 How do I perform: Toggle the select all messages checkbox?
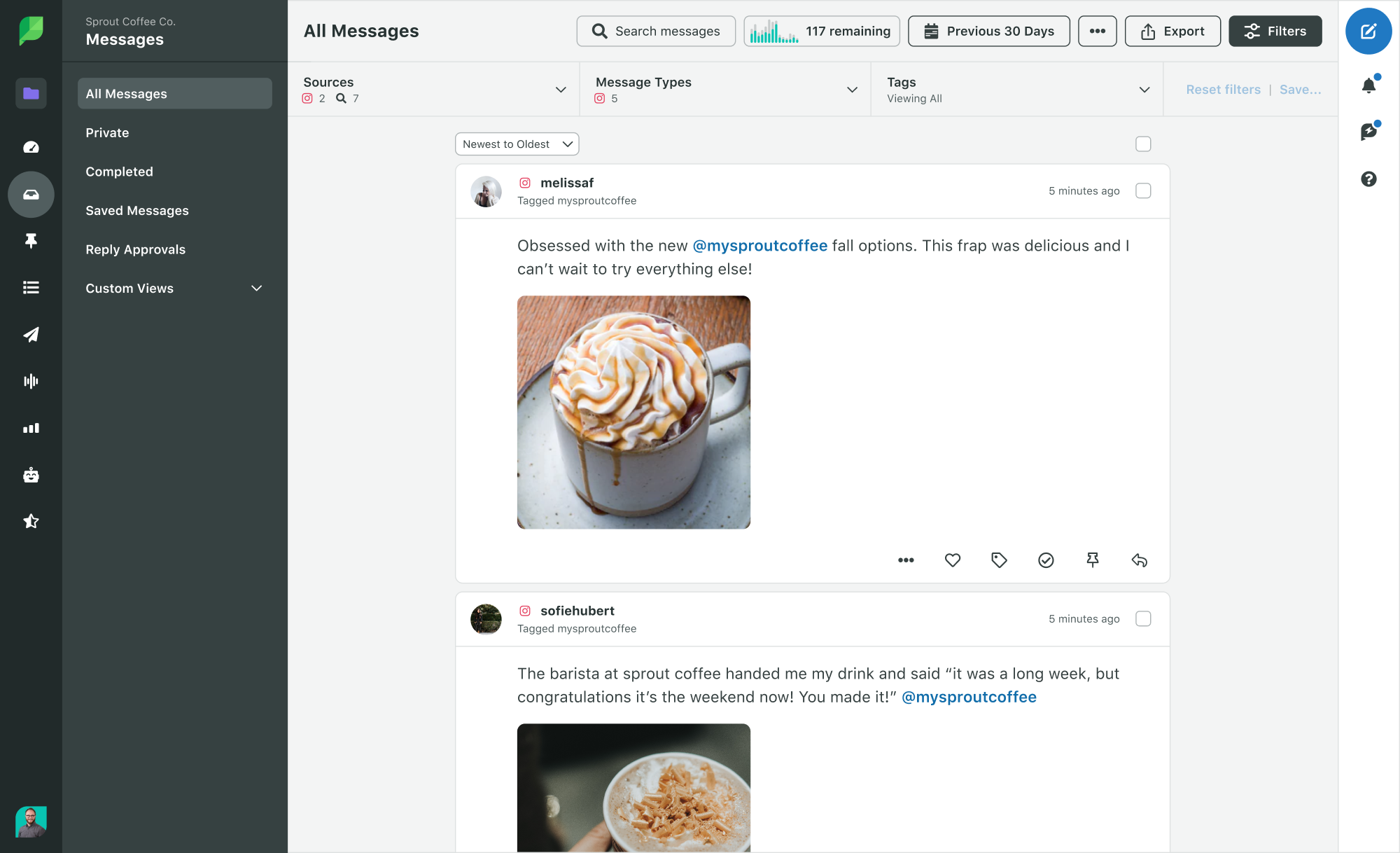1143,144
